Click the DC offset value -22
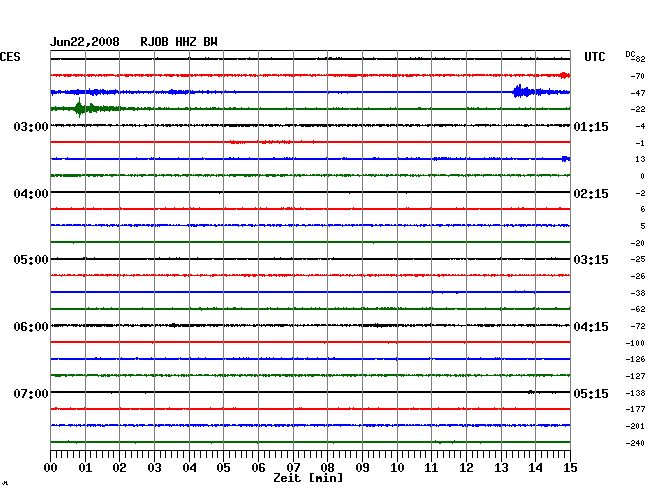This screenshot has height=494, width=650. [638, 109]
